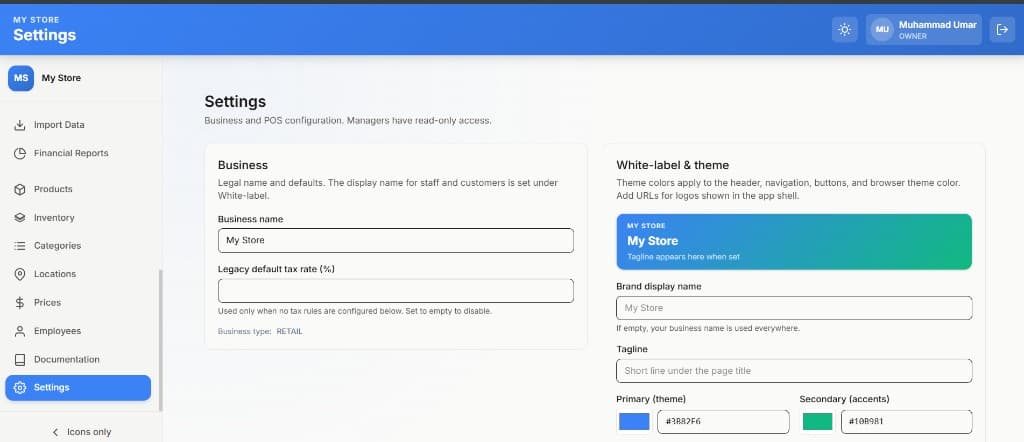
Task: Edit Secondary accents hex #10B981 field
Action: pyautogui.click(x=906, y=422)
